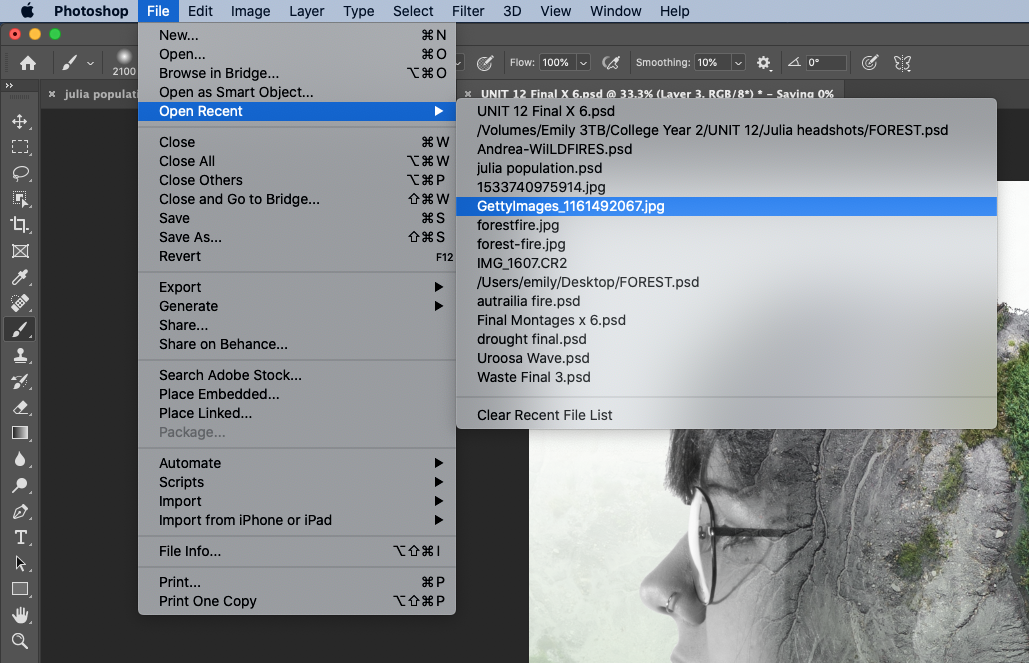The height and width of the screenshot is (663, 1029).
Task: Toggle pressure for size icon
Action: tap(870, 63)
